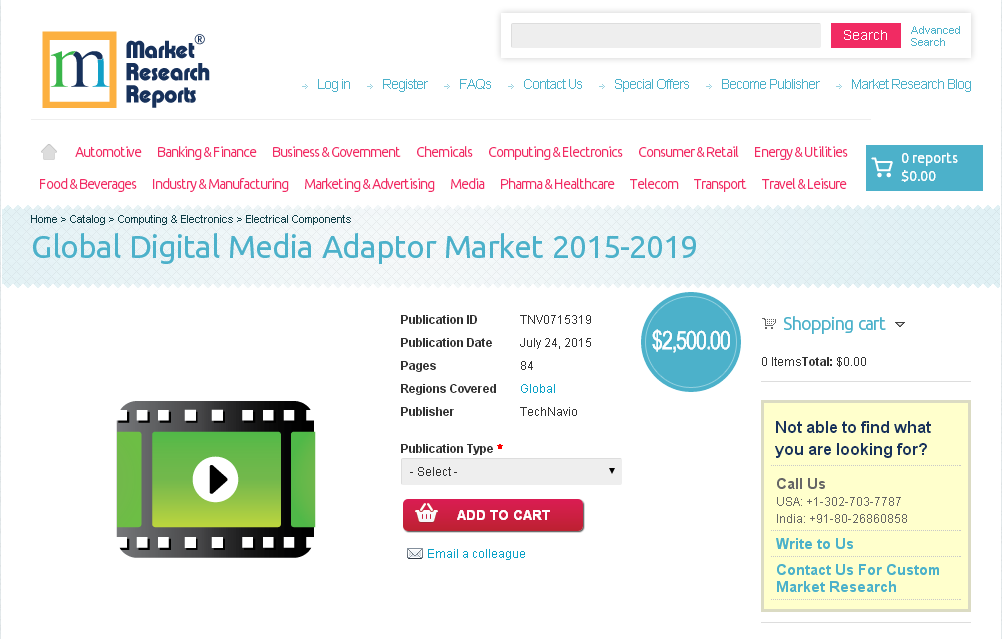Open the cart showing 0 reports $0.00
This screenshot has height=639, width=1002.
coord(923,167)
